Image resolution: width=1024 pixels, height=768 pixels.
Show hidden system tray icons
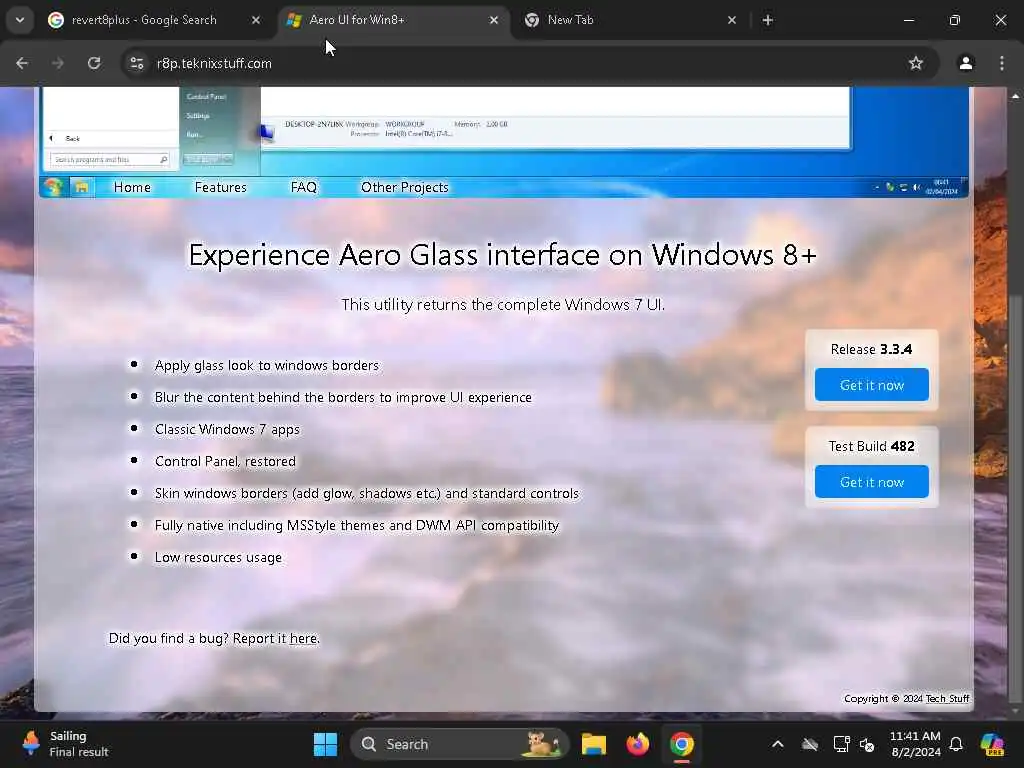click(778, 744)
